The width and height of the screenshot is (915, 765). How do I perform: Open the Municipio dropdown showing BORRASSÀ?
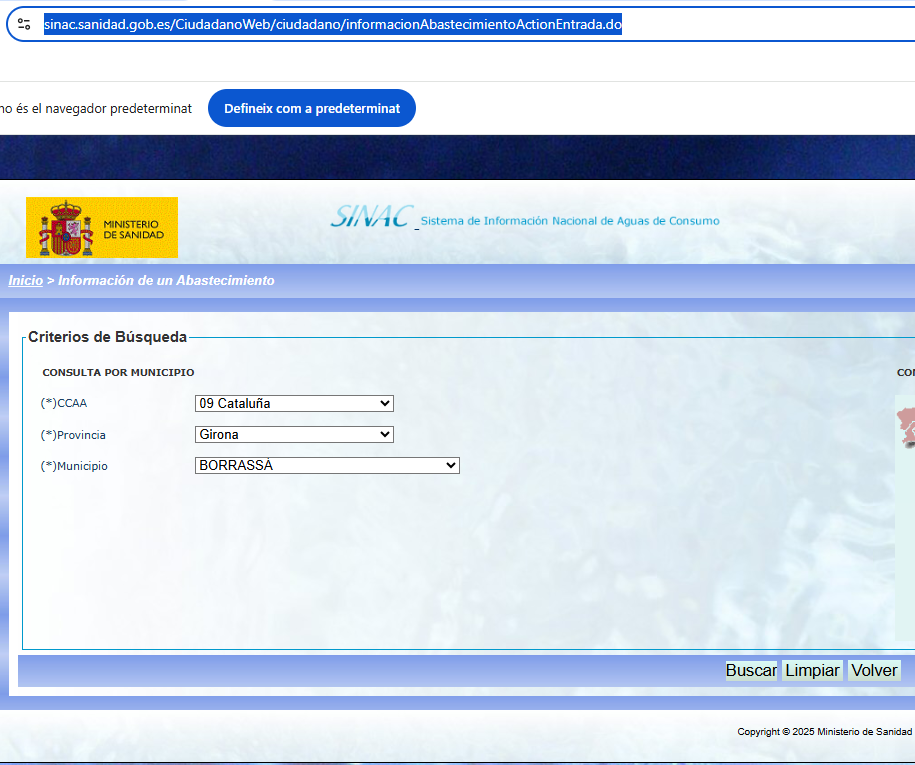pos(327,466)
